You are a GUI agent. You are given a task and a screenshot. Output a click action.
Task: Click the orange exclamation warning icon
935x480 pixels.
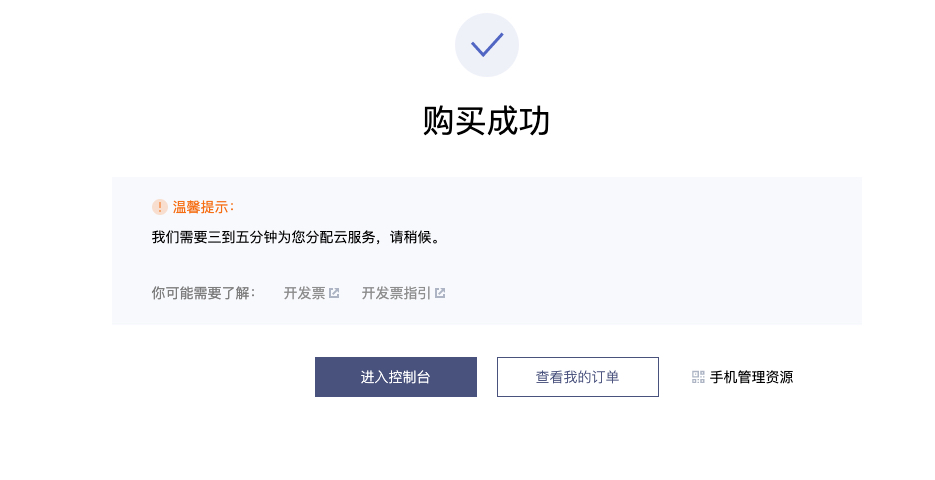click(159, 207)
